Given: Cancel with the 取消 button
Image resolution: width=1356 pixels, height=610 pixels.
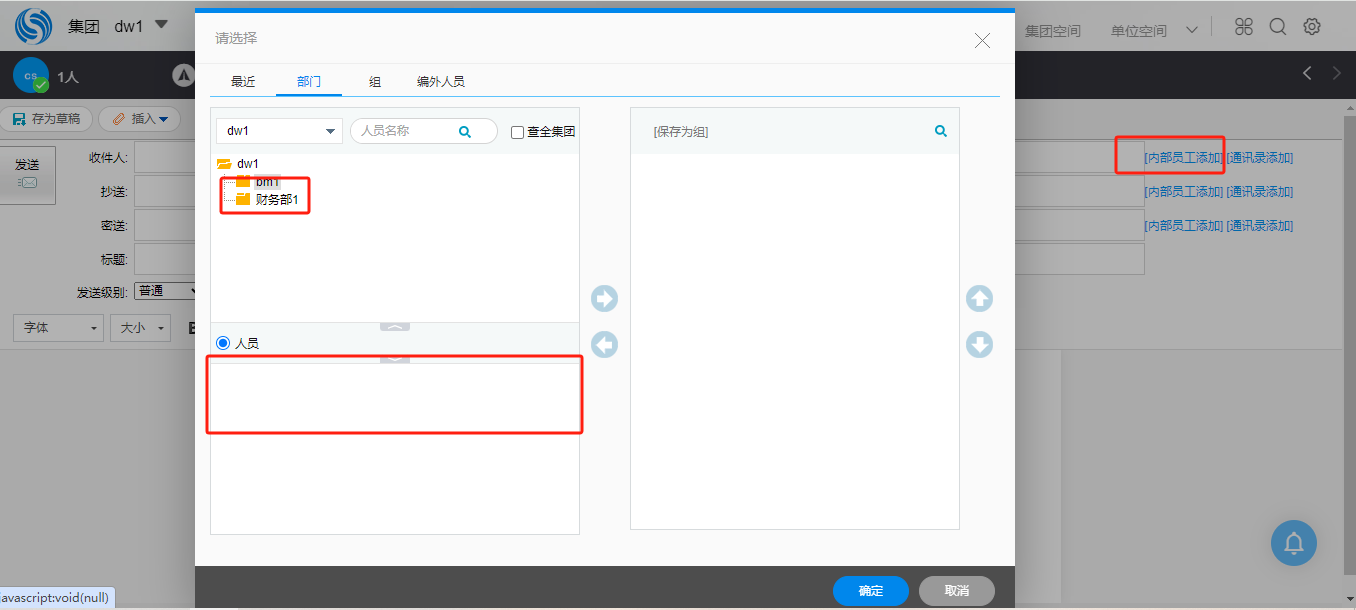Looking at the screenshot, I should pyautogui.click(x=957, y=591).
